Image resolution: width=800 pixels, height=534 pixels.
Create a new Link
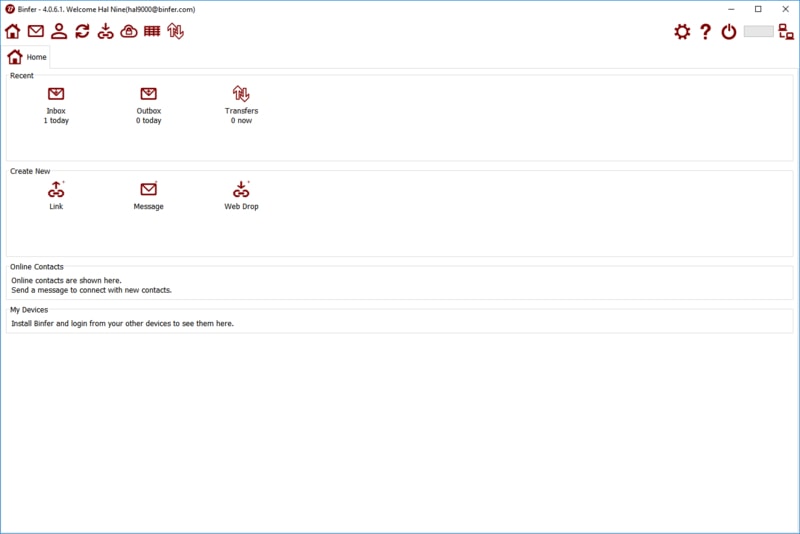pos(56,195)
